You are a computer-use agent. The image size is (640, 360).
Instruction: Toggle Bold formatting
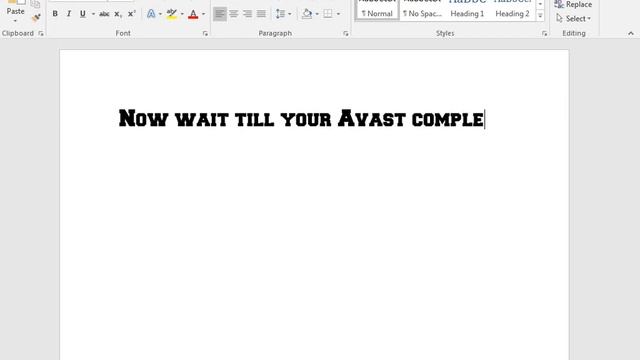(x=55, y=14)
